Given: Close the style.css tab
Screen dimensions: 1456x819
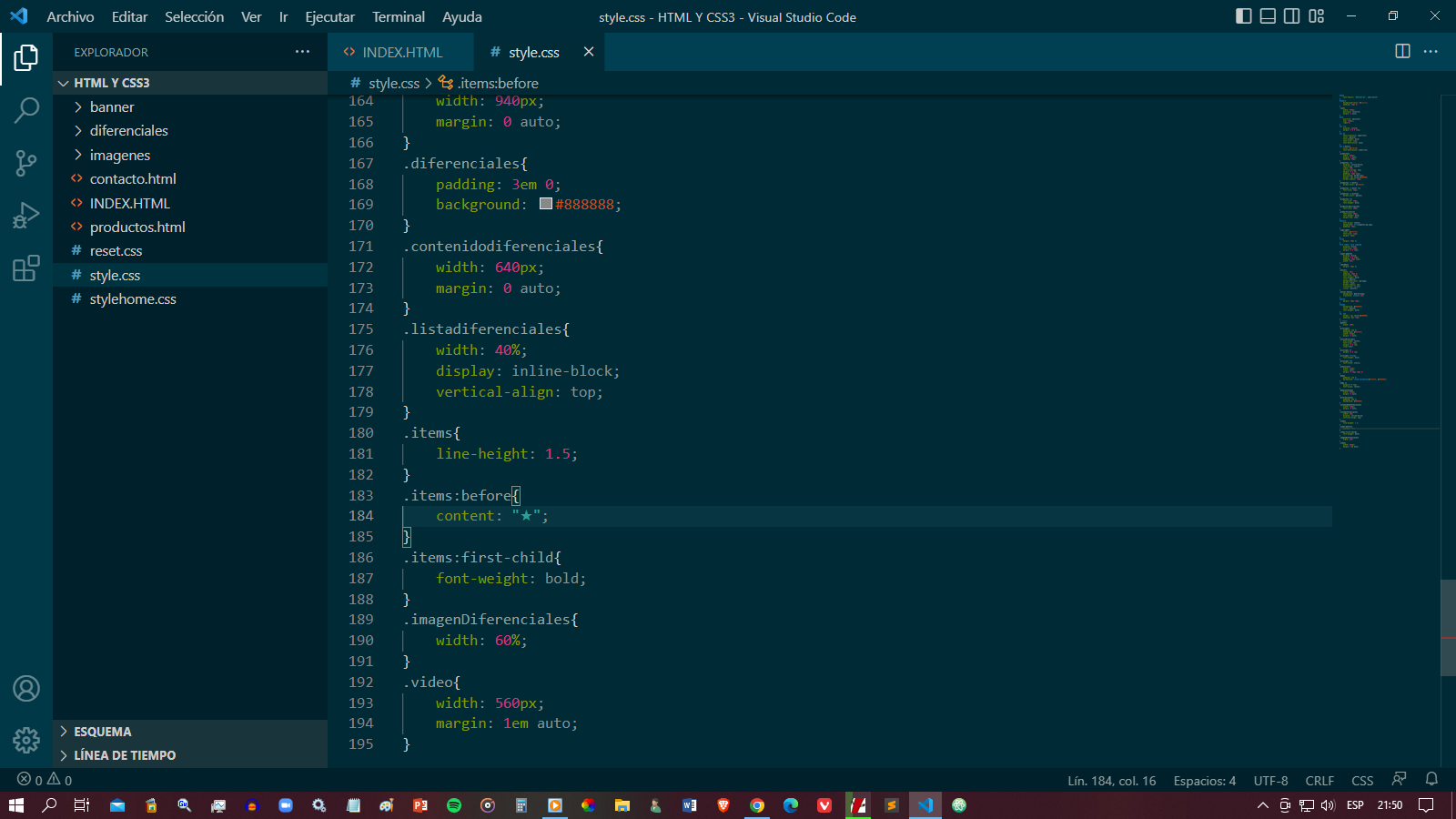Looking at the screenshot, I should (589, 52).
